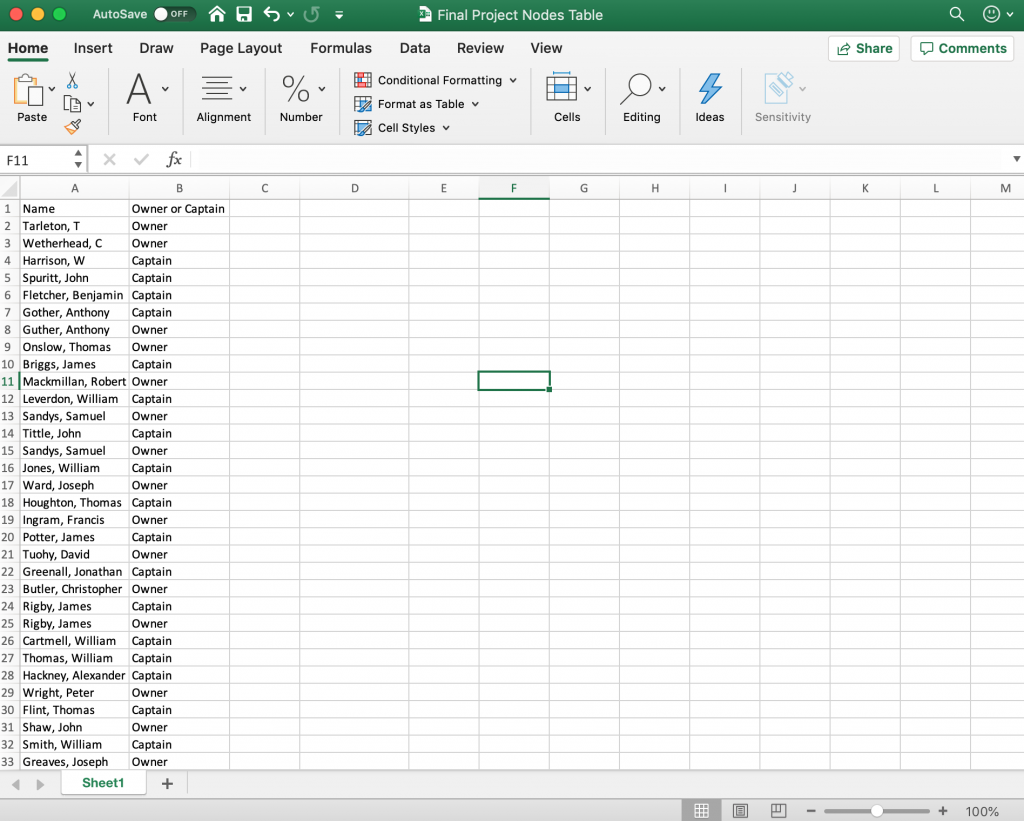Add a new sheet with plus button
The width and height of the screenshot is (1024, 821).
(x=167, y=783)
